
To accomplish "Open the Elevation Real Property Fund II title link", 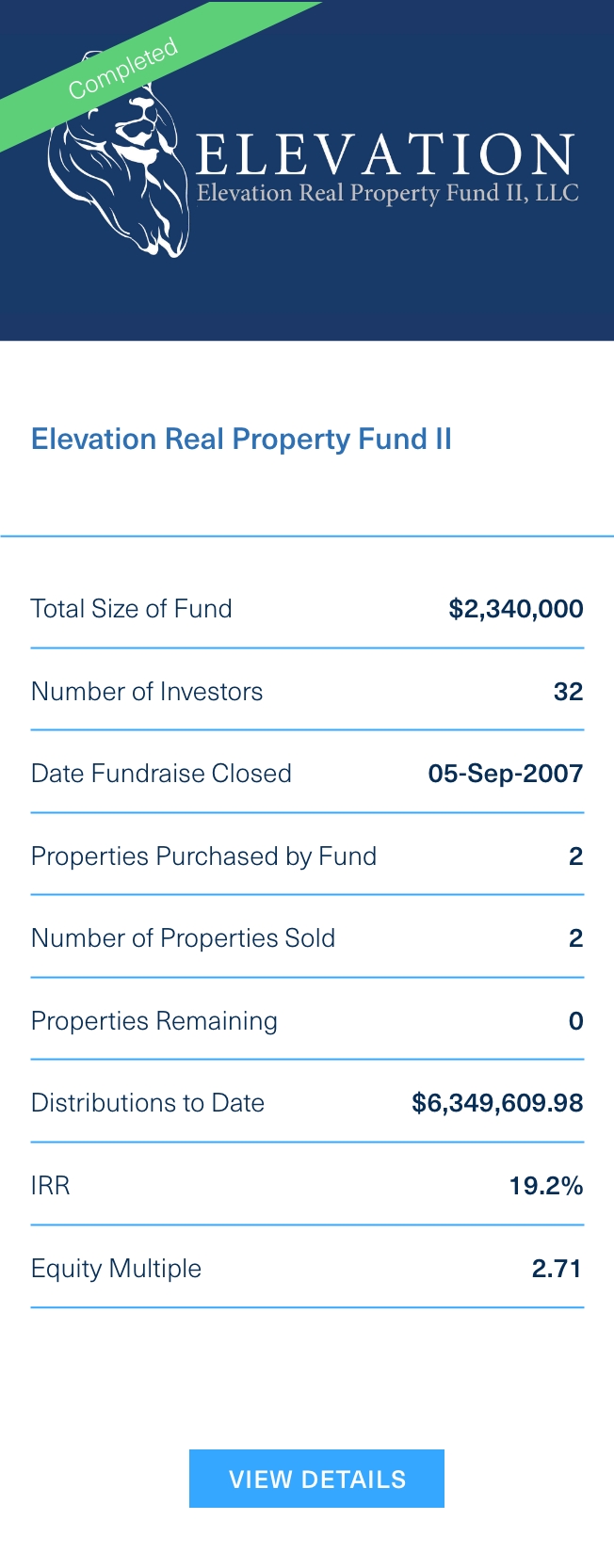I will click(241, 440).
